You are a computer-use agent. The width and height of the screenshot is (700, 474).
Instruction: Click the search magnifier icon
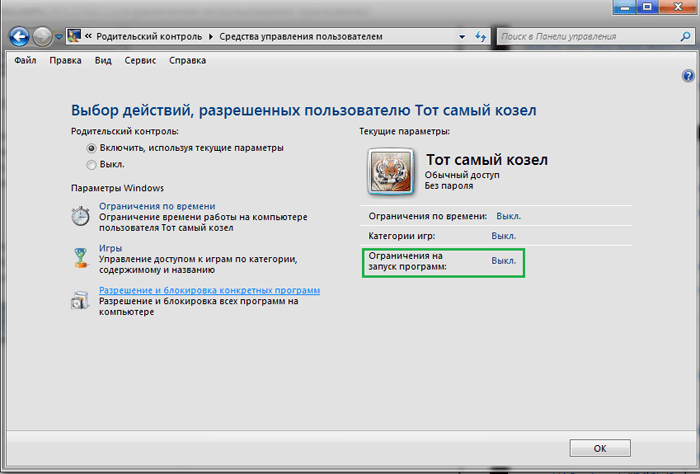pos(685,37)
